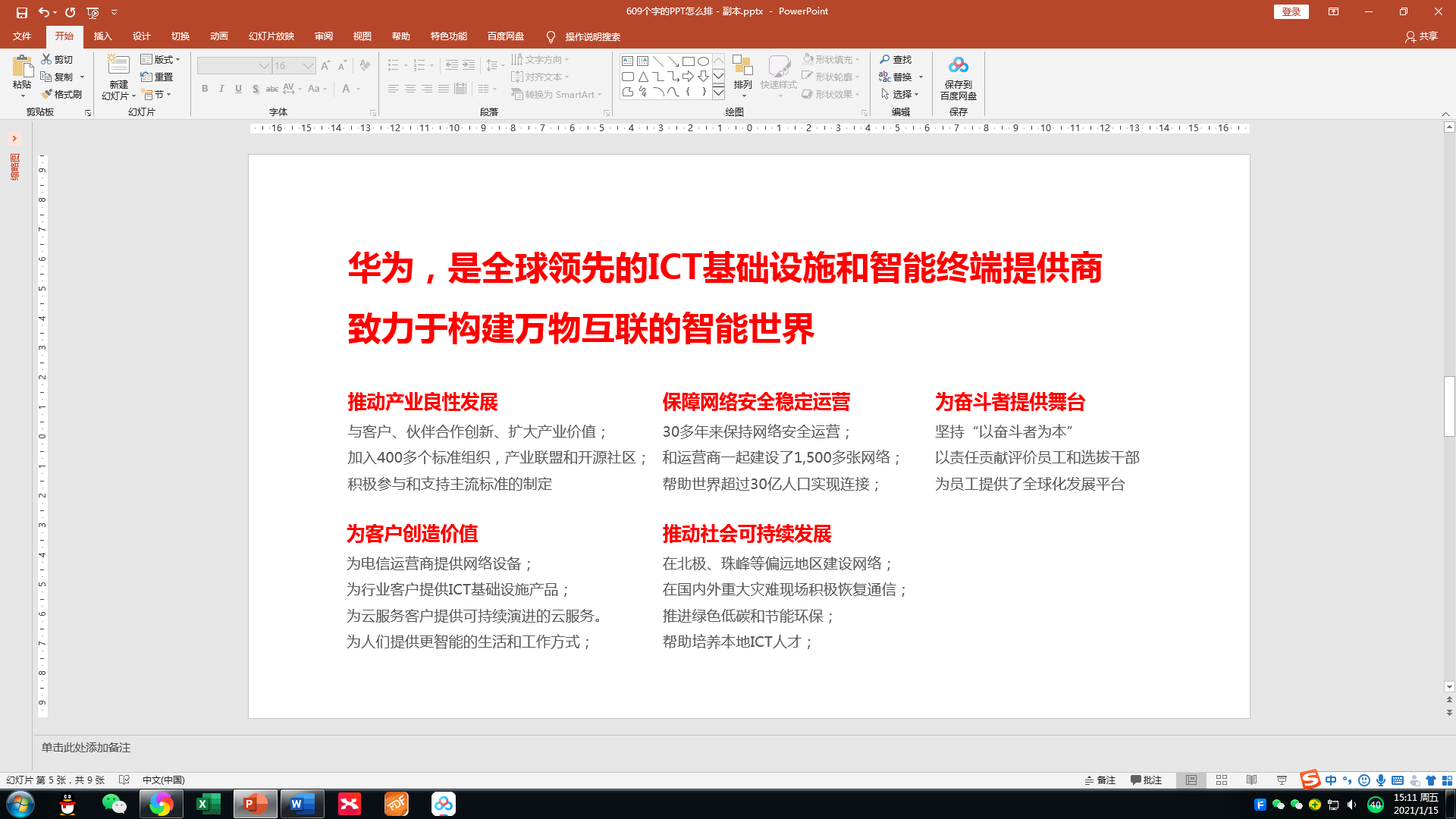Switch to Slide Show (幻灯片放映) tab
This screenshot has width=1456, height=819.
tap(271, 36)
